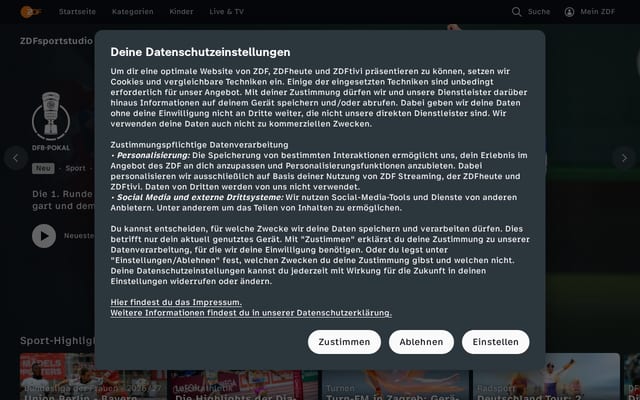The image size is (640, 400).
Task: Click the ZDFsportstudio heading
Action: pyautogui.click(x=56, y=41)
